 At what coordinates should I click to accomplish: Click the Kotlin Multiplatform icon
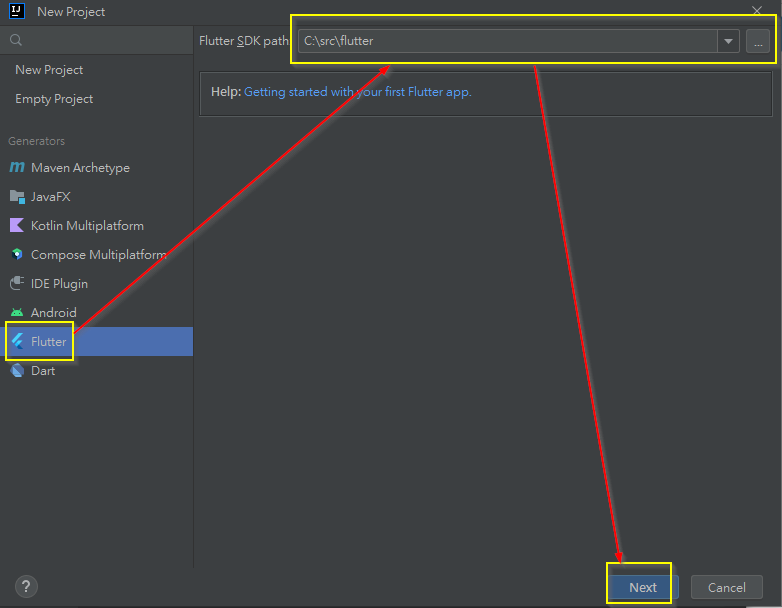click(x=17, y=225)
